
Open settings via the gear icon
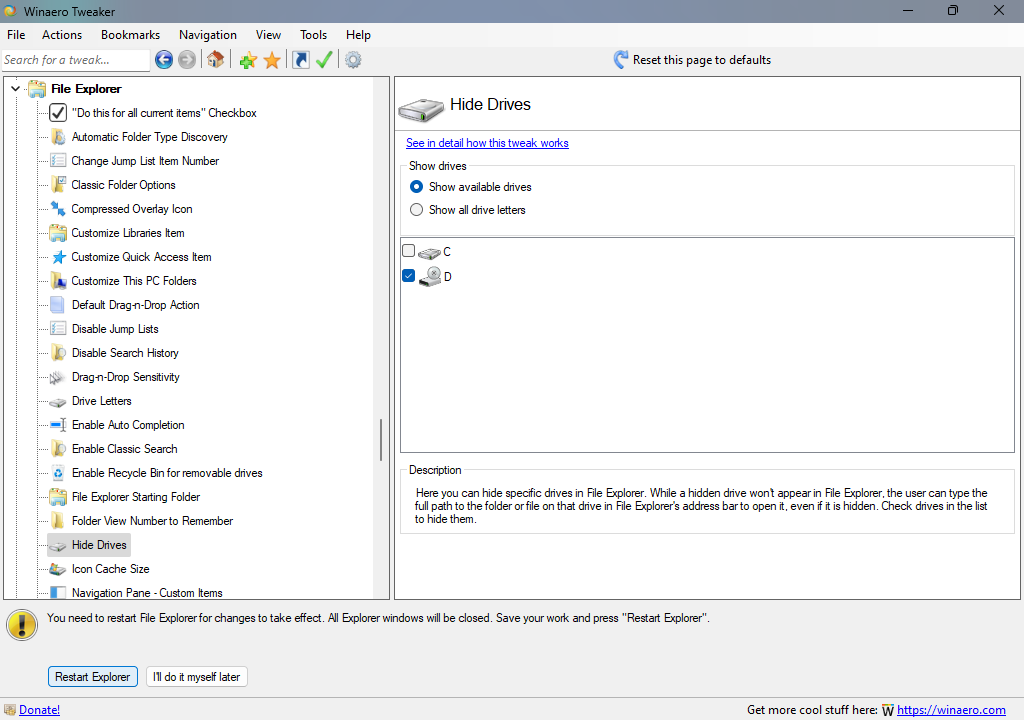pos(353,60)
